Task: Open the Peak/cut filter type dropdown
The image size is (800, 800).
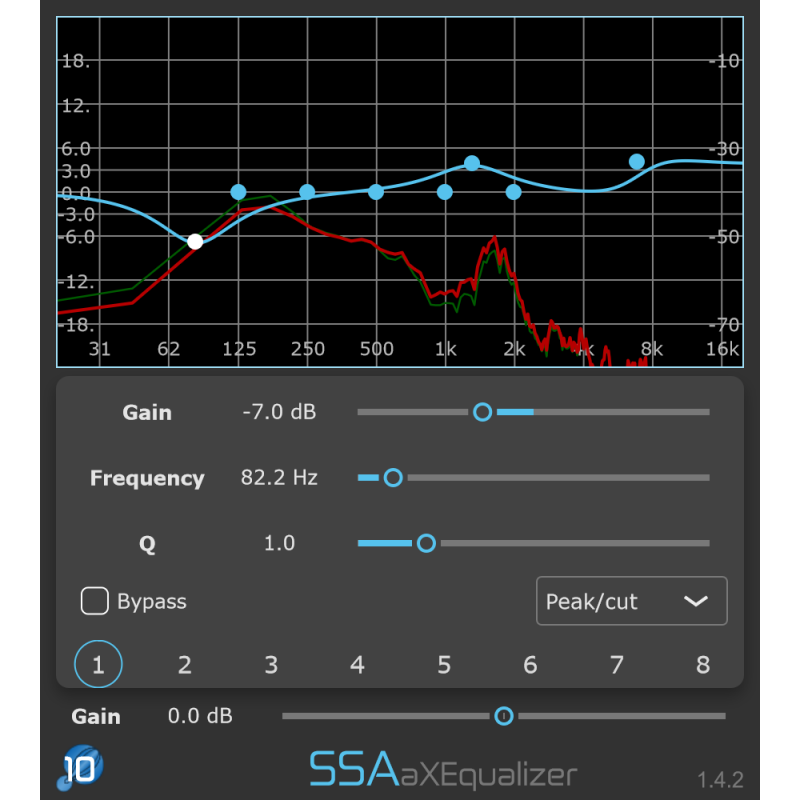Action: click(x=631, y=601)
